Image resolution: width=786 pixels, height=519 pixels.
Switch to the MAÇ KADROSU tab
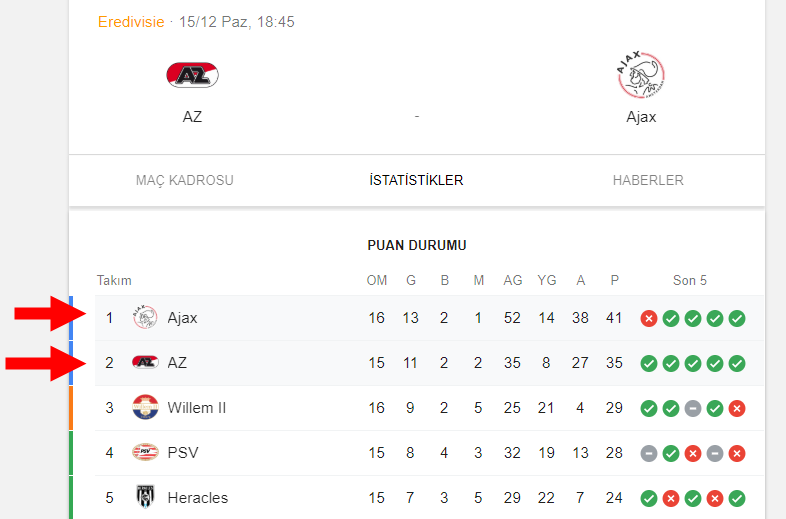click(x=185, y=180)
